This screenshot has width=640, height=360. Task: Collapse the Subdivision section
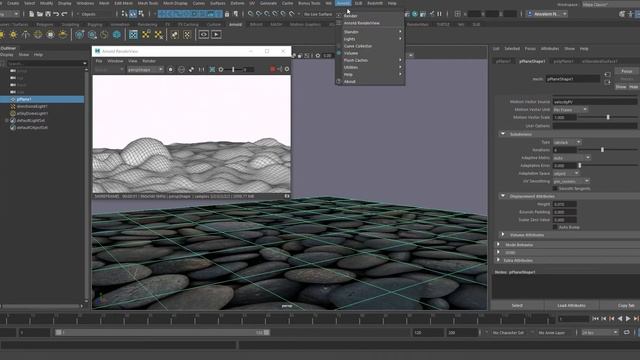coord(503,134)
